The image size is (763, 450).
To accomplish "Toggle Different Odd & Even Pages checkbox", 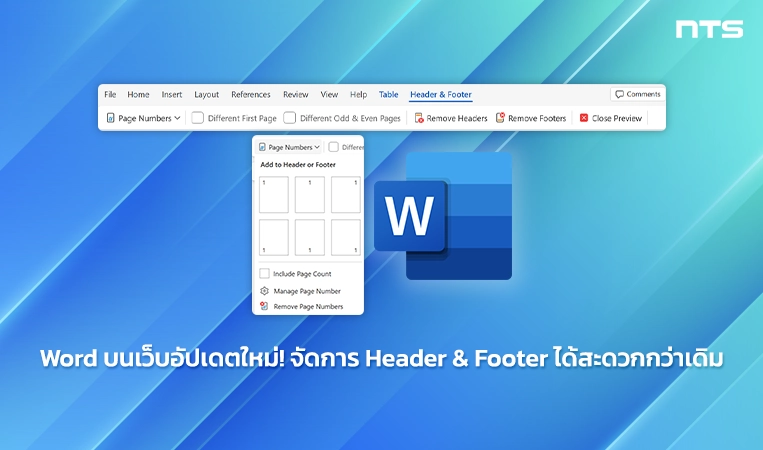I will click(x=290, y=118).
